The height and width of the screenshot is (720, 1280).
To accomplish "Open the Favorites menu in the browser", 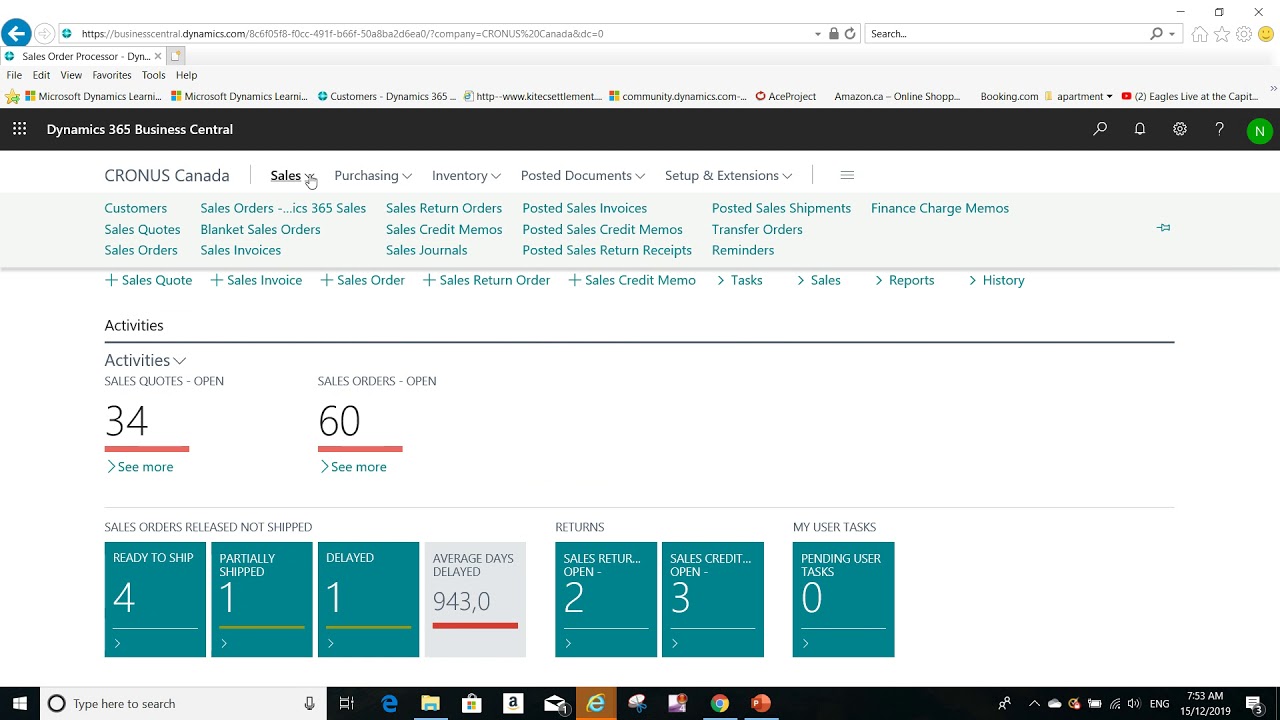I will pos(112,75).
